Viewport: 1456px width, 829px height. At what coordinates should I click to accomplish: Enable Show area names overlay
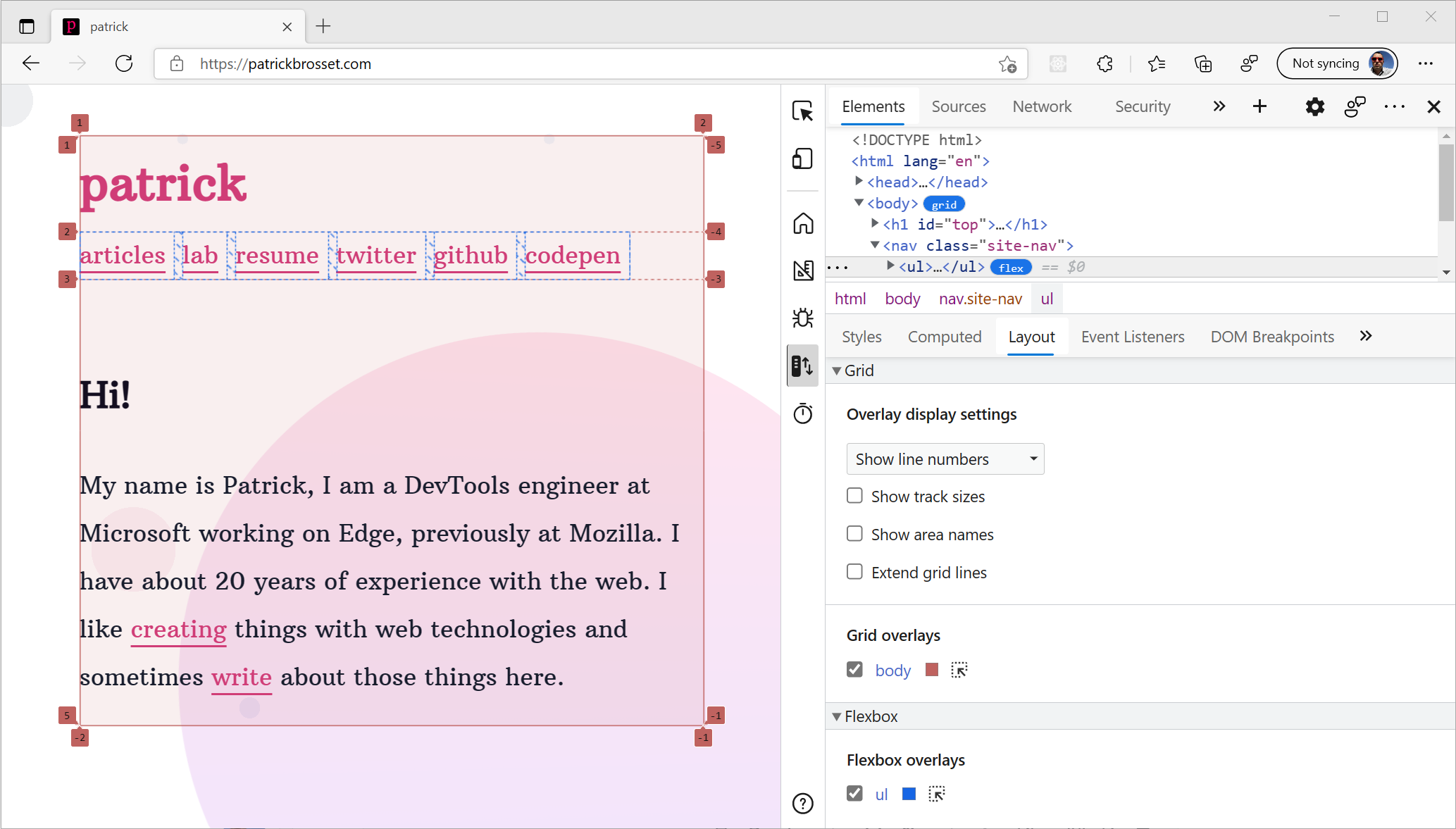click(x=854, y=534)
